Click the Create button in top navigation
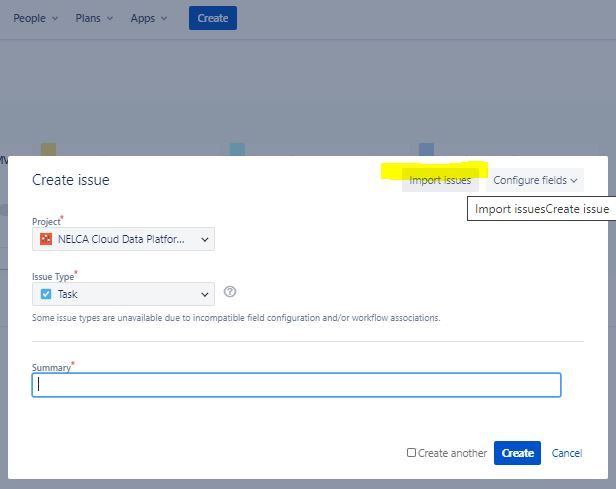Image resolution: width=616 pixels, height=489 pixels. point(213,18)
